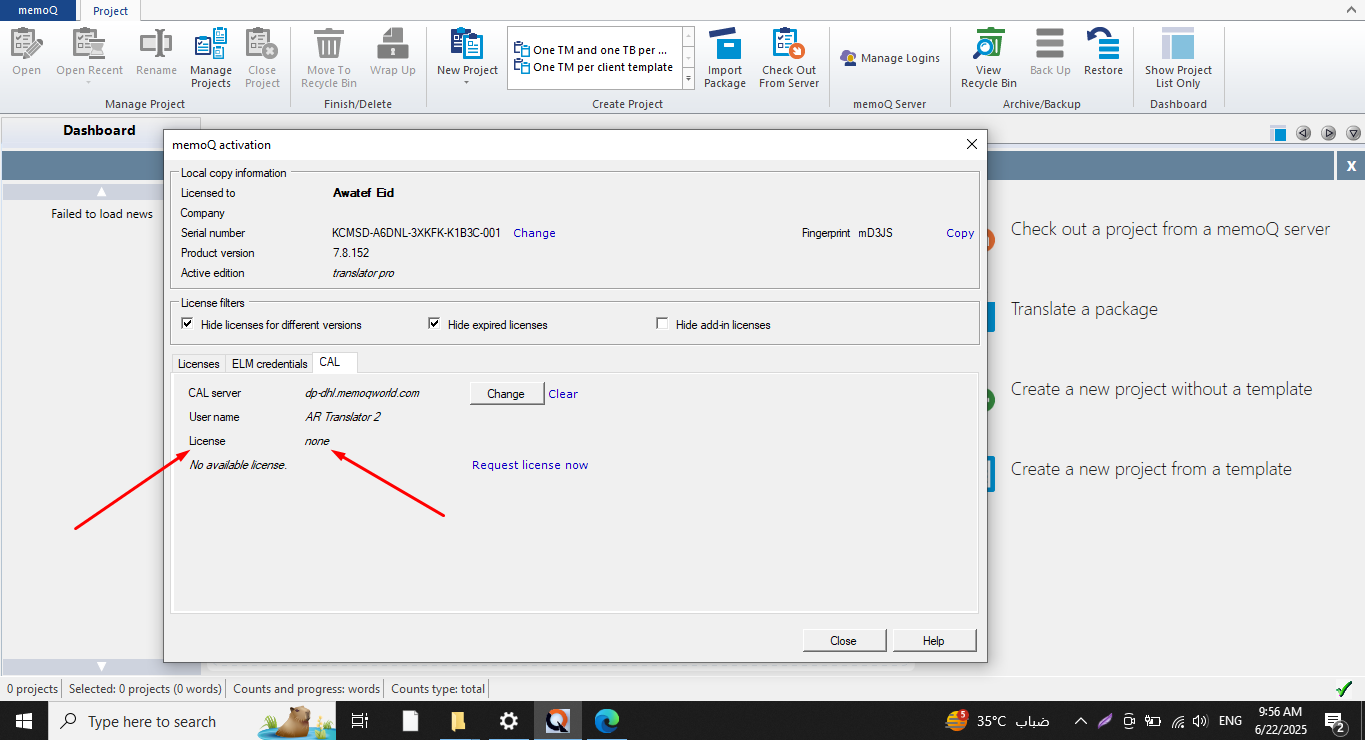Image resolution: width=1365 pixels, height=740 pixels.
Task: Click Check out a project from memoQ server
Action: pos(1170,229)
